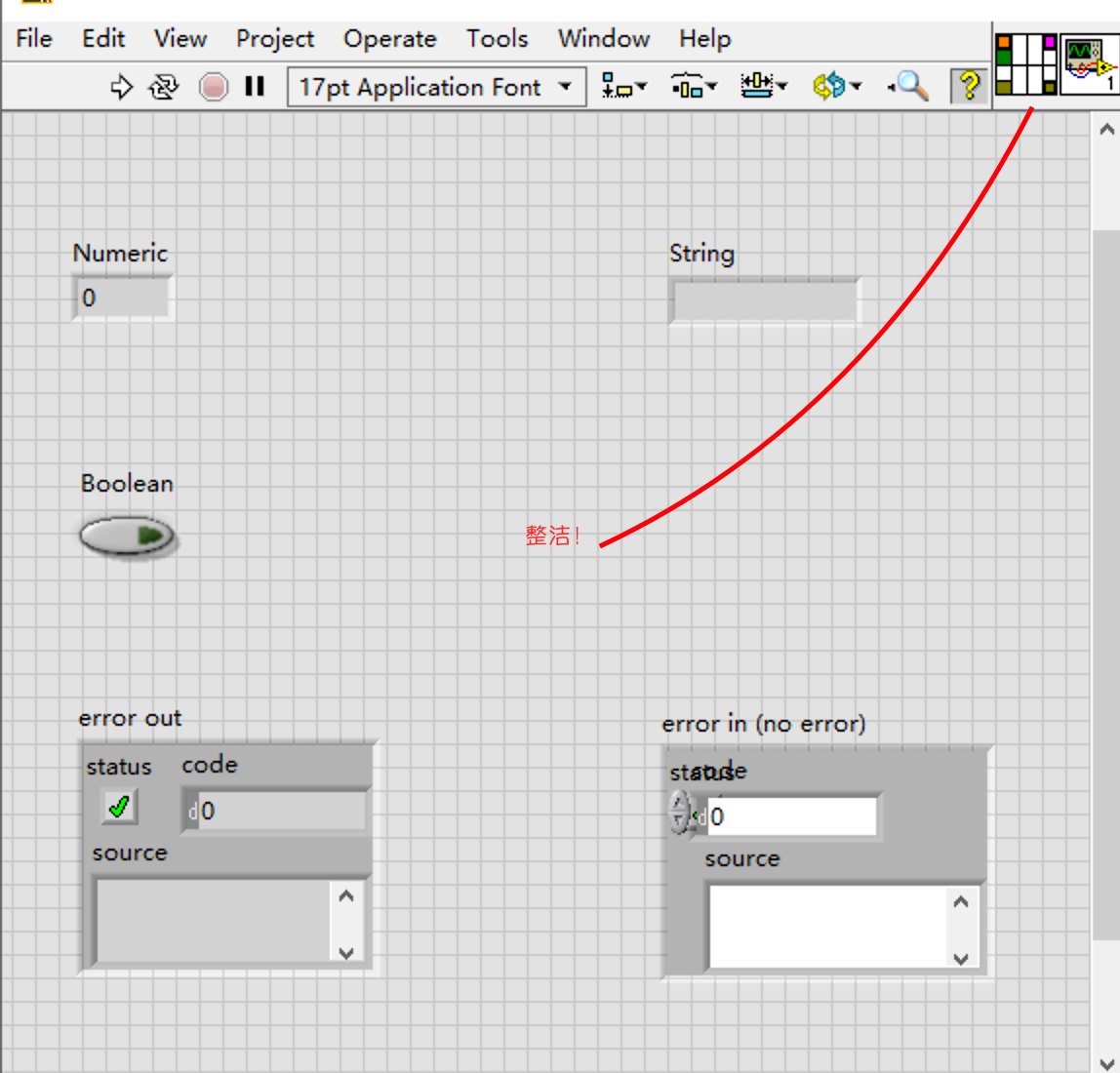Click the Run Continuously toolbar icon
Viewport: 1120px width, 1073px height.
click(x=164, y=87)
